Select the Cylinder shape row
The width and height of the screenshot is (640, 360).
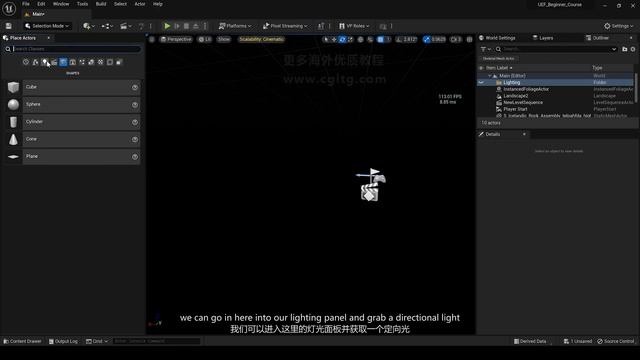click(x=73, y=122)
